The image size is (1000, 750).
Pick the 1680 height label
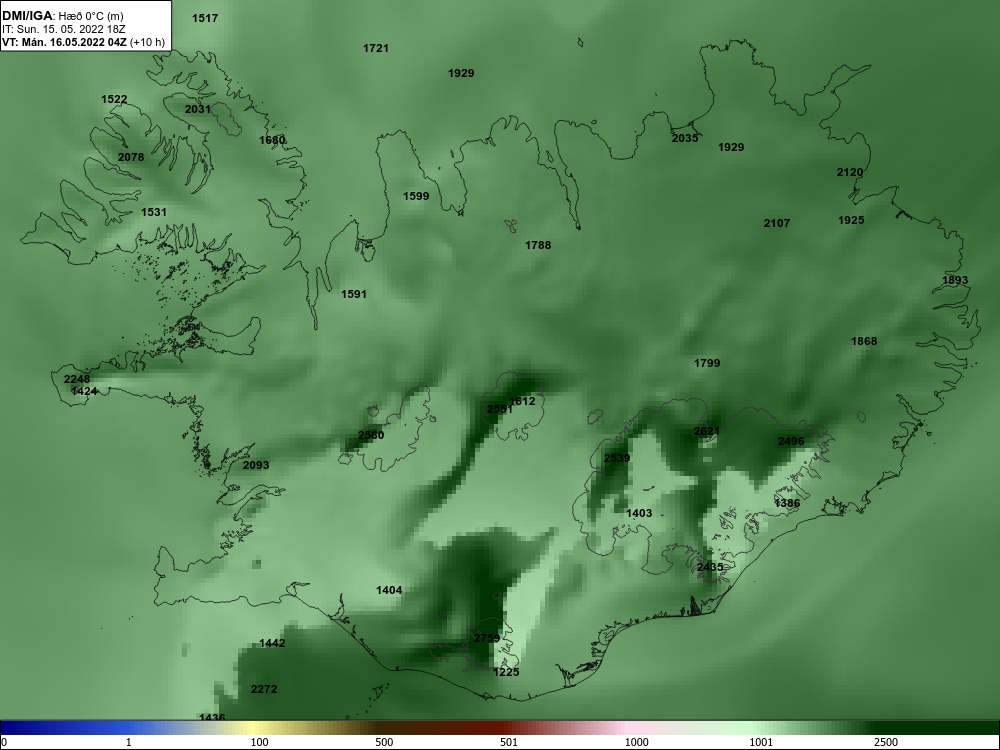tap(272, 140)
